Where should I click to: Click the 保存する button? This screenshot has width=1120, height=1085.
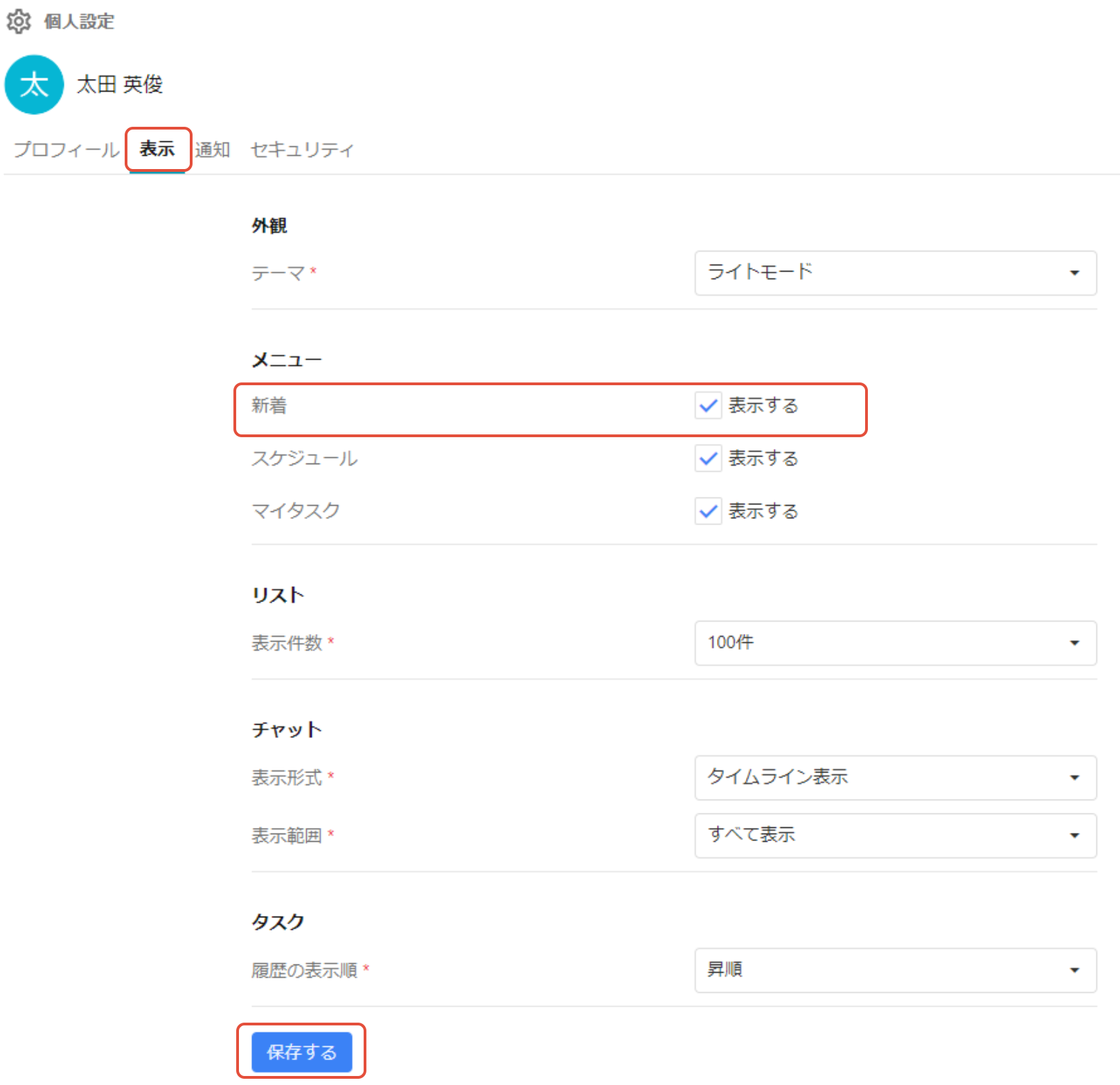pyautogui.click(x=301, y=1052)
